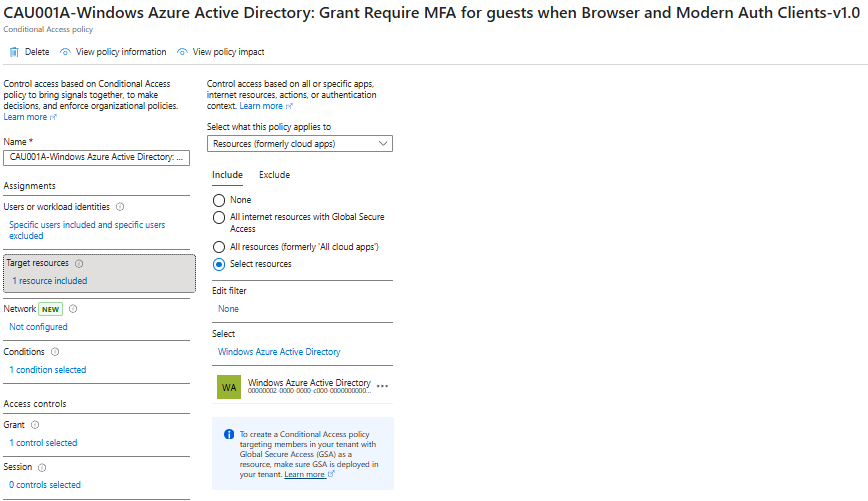Open '1 control selected' Grant link
The height and width of the screenshot is (501, 868).
click(x=43, y=443)
